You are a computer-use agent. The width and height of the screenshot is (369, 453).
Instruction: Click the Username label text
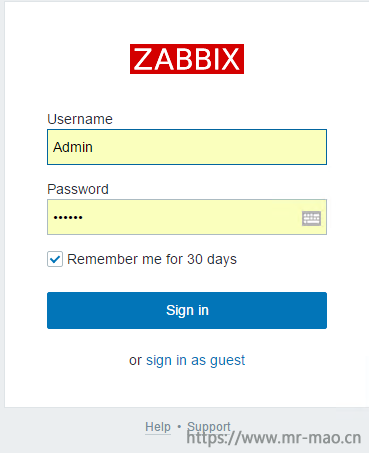click(80, 119)
